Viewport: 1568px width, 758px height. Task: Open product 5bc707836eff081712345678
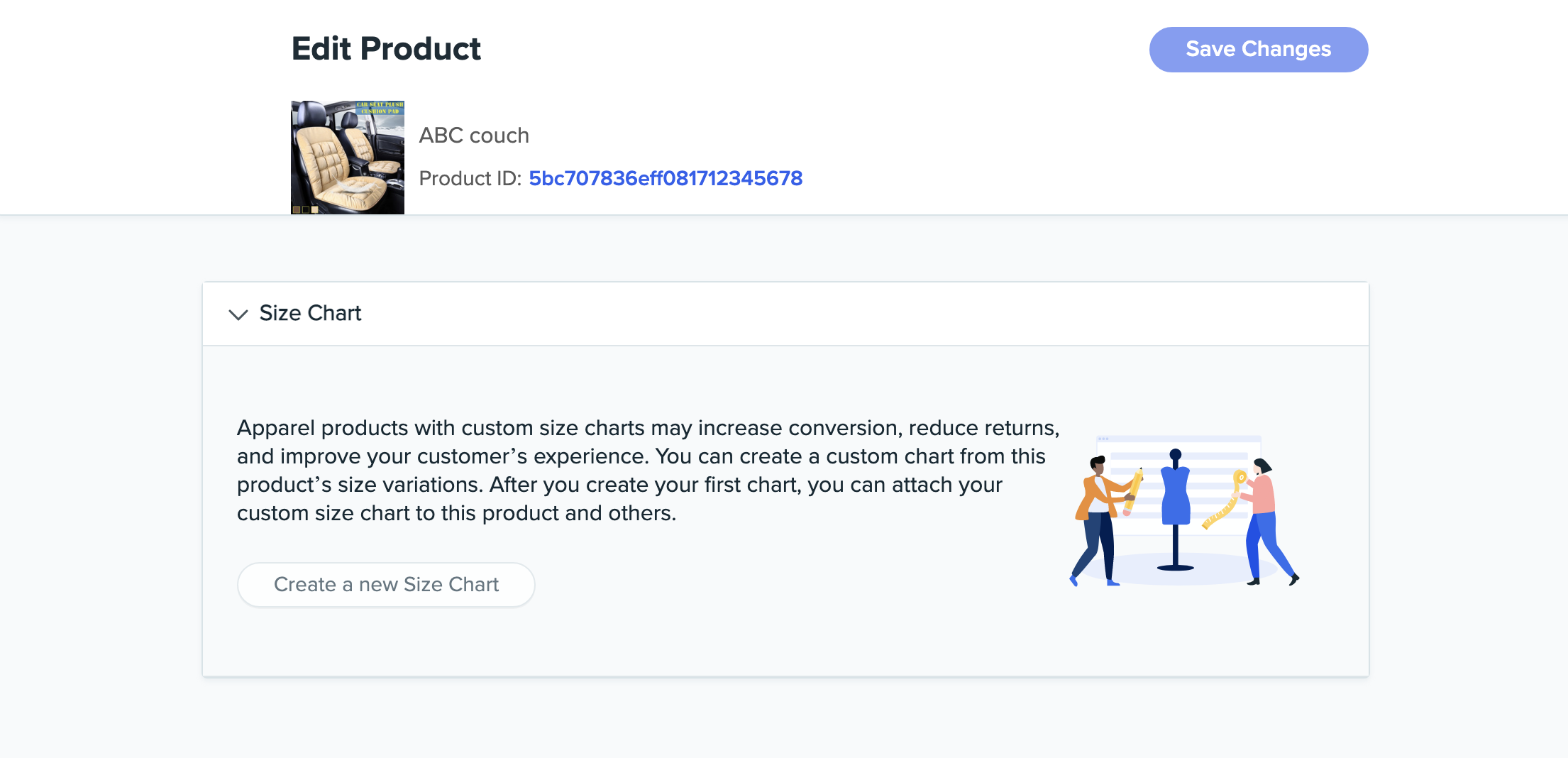(x=666, y=178)
